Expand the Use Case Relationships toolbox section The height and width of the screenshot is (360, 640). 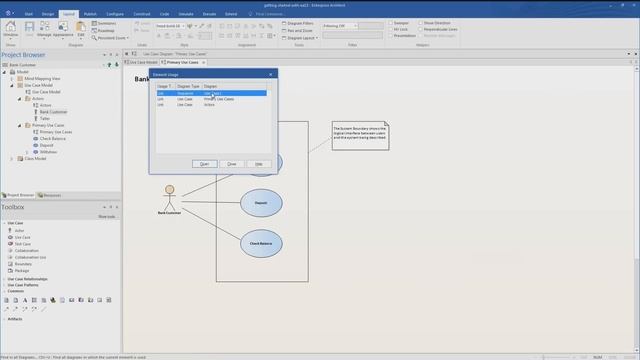pyautogui.click(x=27, y=279)
